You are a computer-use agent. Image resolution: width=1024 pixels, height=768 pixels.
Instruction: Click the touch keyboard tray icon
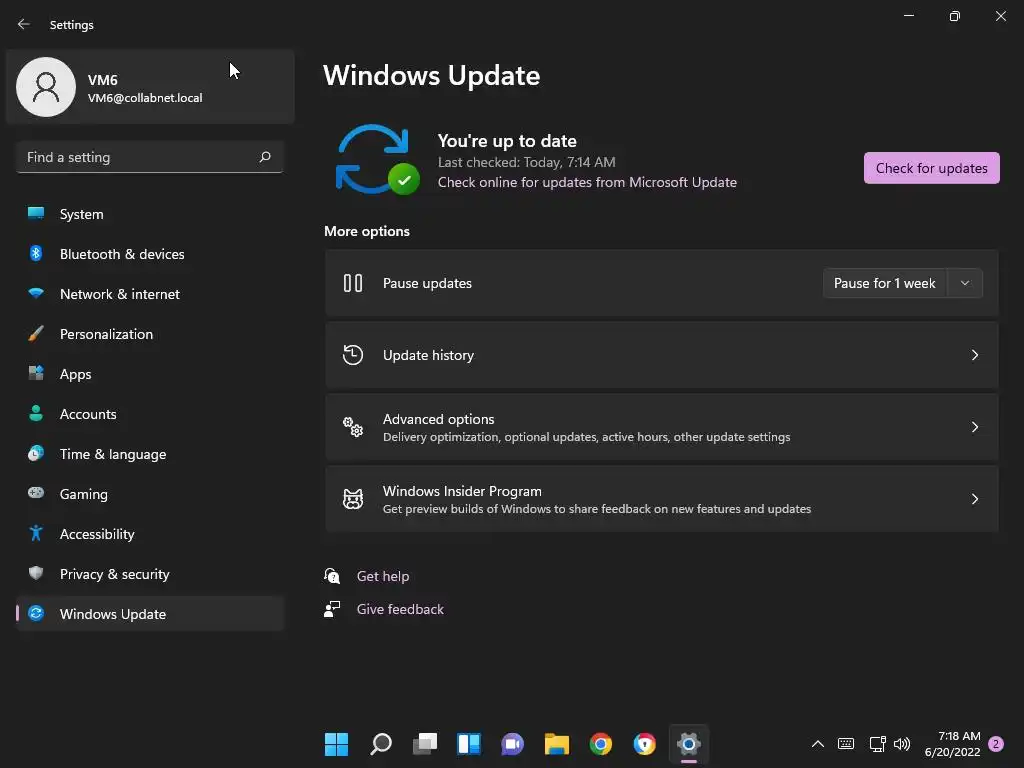pos(846,744)
